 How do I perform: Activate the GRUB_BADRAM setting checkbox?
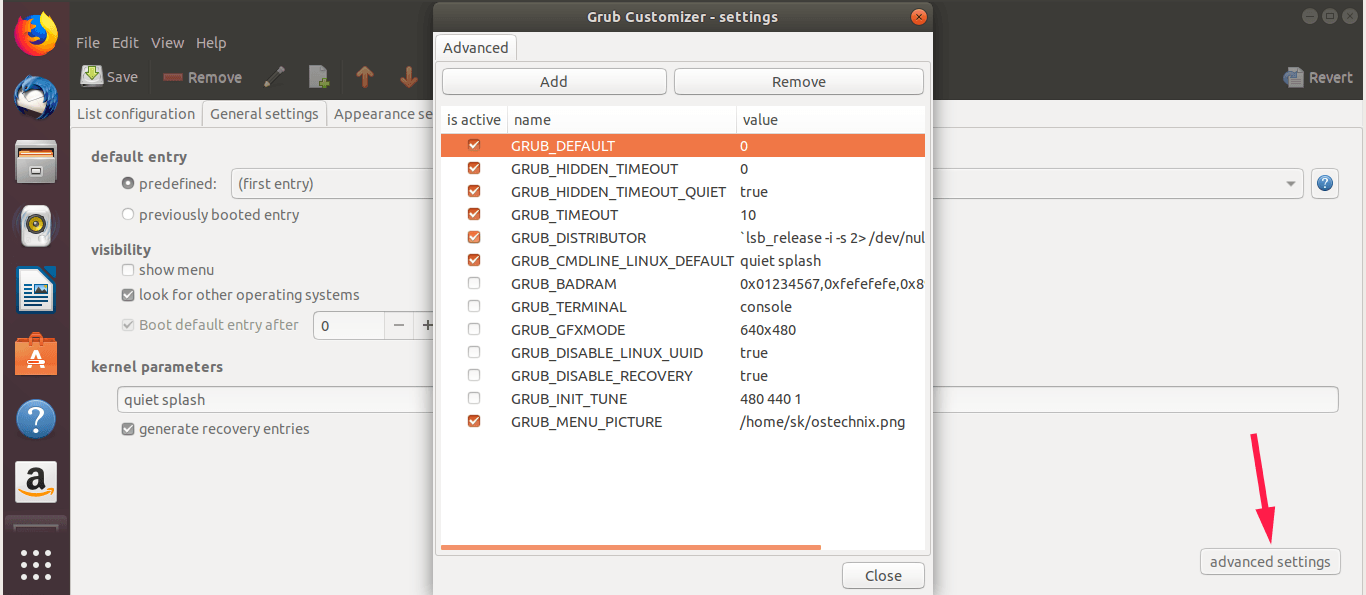(x=473, y=283)
